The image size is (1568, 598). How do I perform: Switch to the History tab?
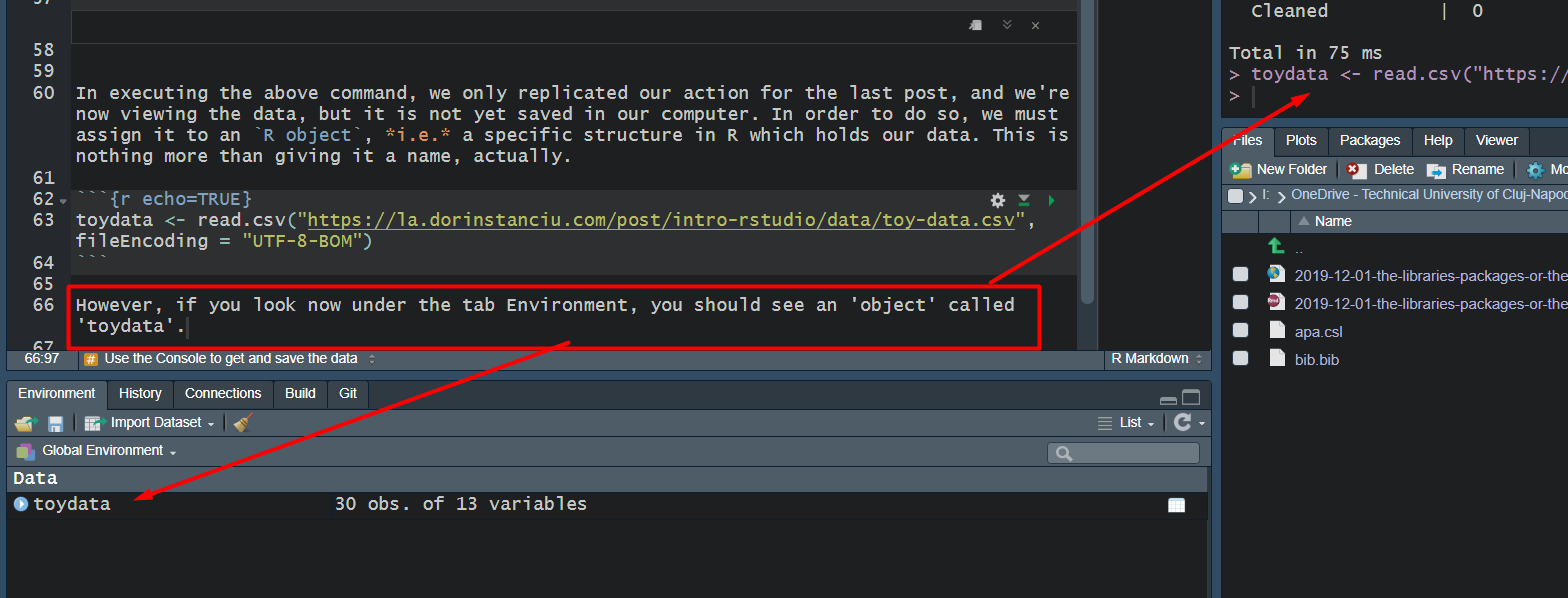tap(140, 394)
